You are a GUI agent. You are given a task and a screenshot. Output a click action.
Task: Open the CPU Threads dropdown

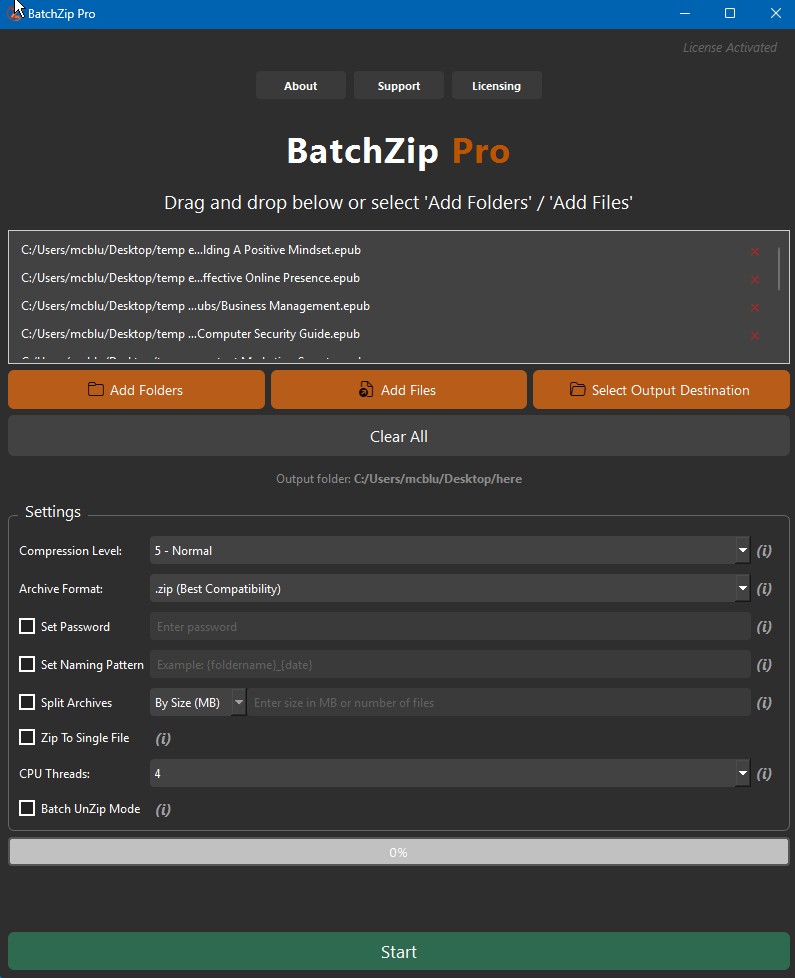(x=450, y=773)
